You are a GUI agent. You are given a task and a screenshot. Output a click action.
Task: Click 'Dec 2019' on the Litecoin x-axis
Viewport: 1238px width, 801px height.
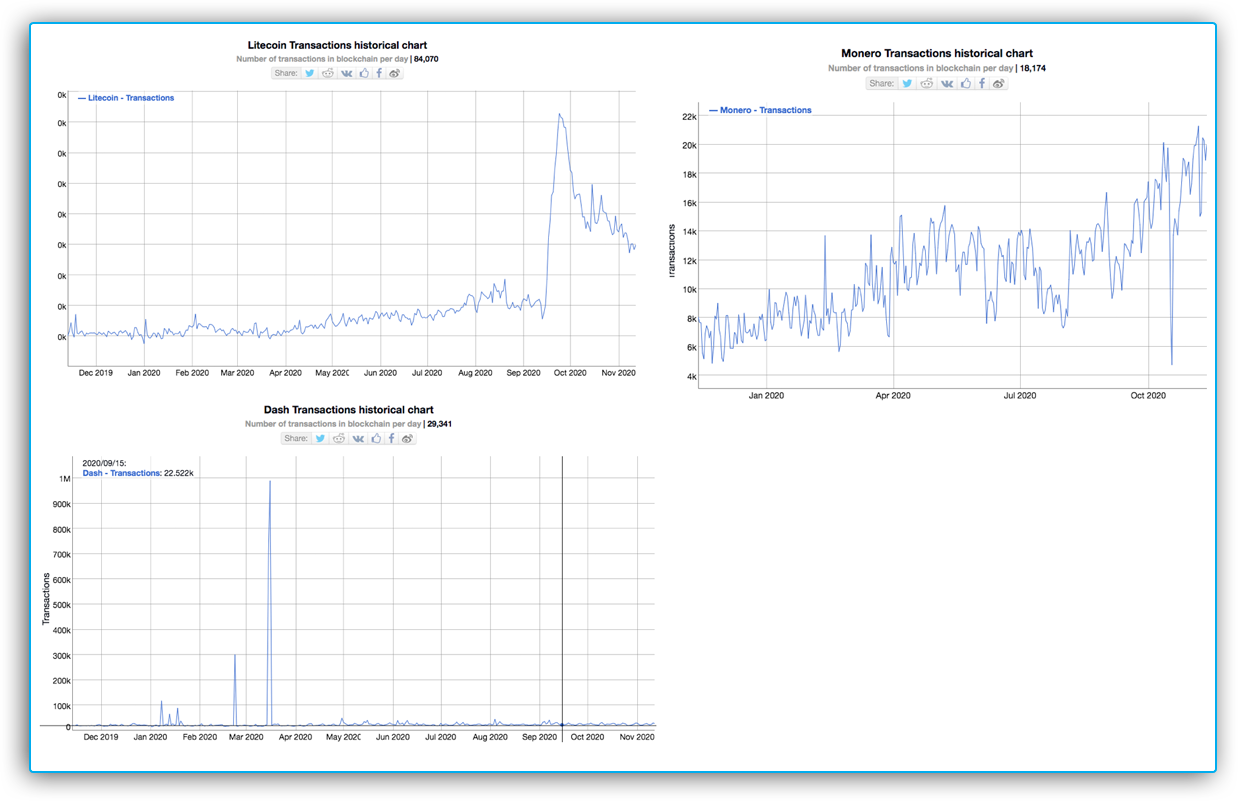pyautogui.click(x=95, y=373)
